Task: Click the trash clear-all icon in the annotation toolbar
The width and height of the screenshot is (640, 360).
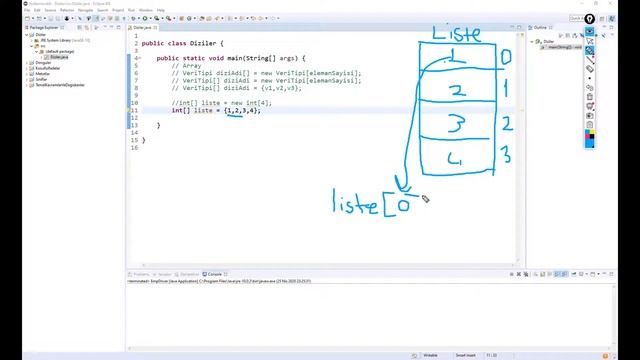Action: click(589, 97)
